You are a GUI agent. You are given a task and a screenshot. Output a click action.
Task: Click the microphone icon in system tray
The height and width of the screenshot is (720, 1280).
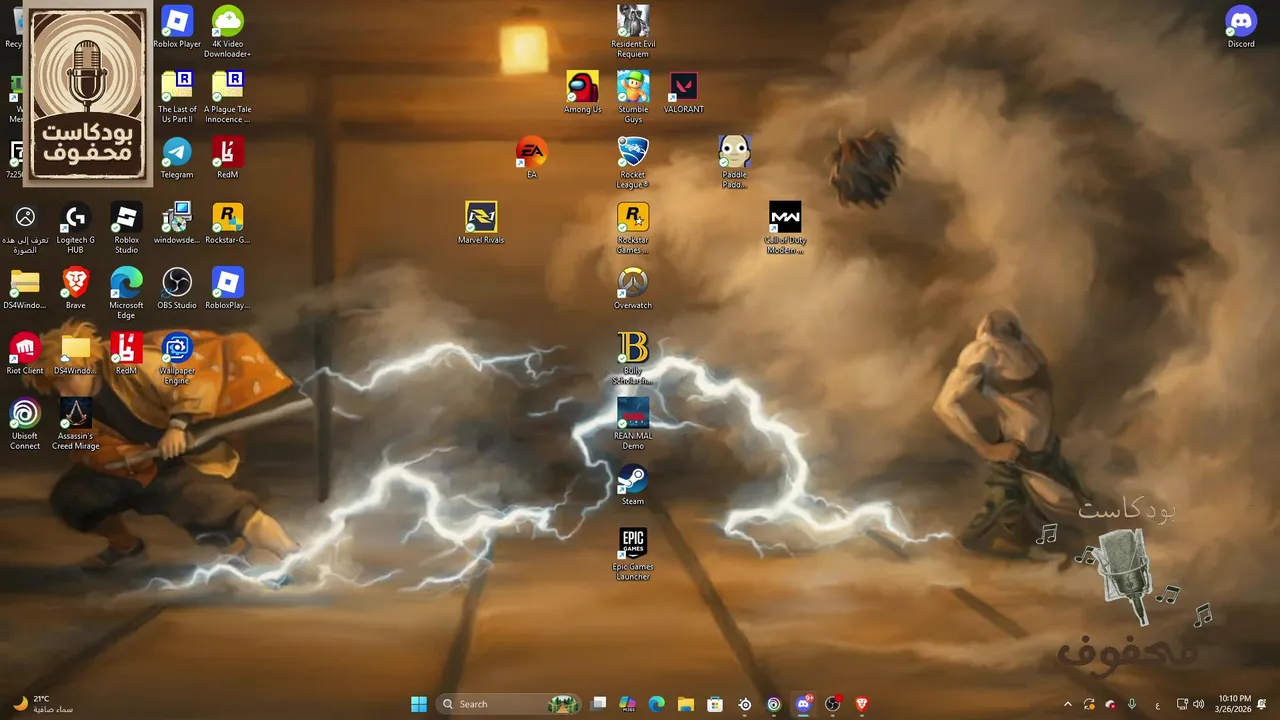1132,704
